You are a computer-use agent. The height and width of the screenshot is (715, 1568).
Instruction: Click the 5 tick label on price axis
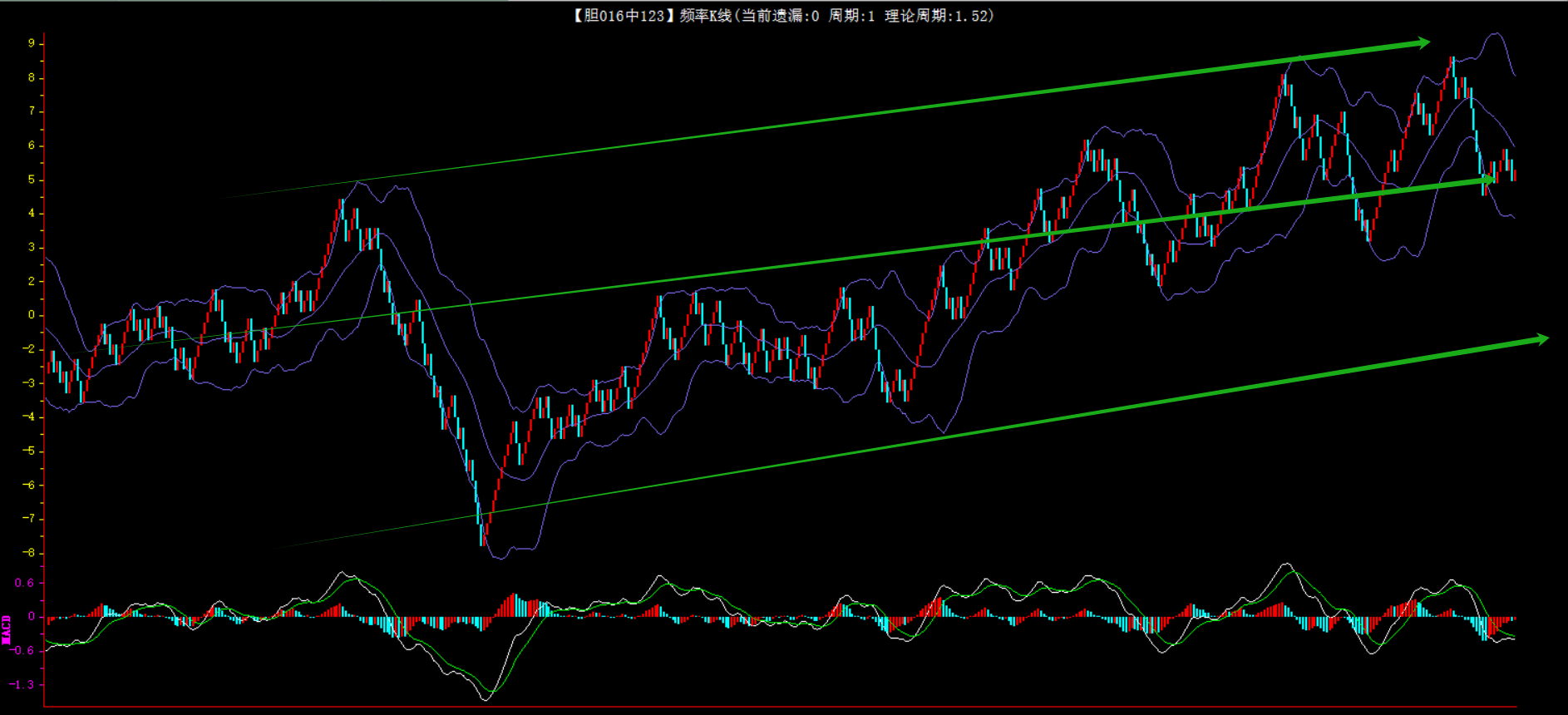32,180
